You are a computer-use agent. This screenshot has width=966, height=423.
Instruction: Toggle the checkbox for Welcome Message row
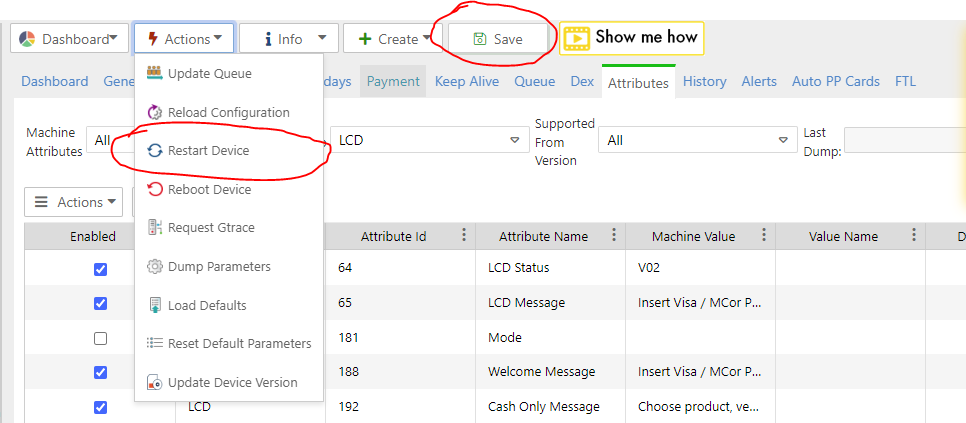coord(100,372)
